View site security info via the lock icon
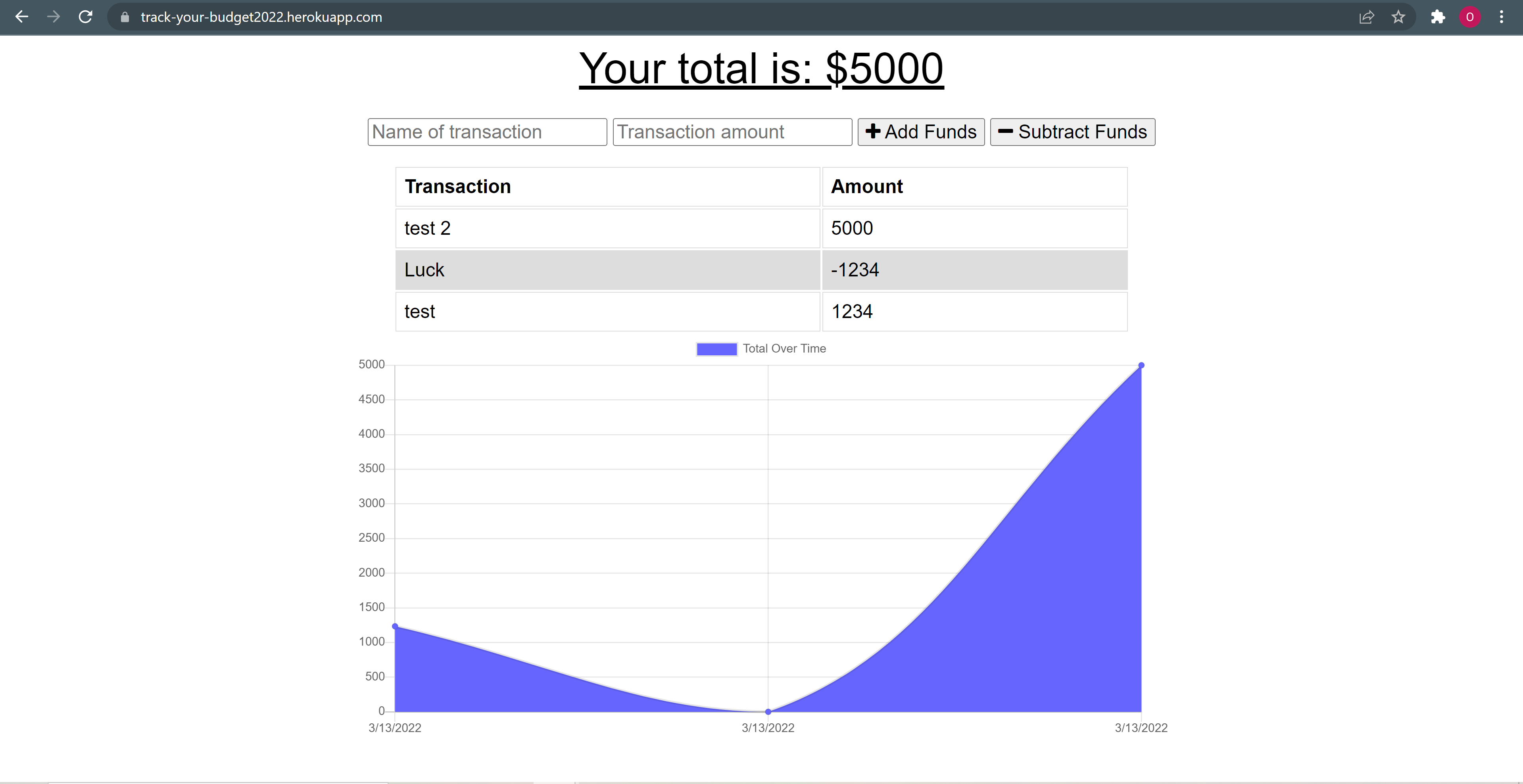Screen dimensions: 1523x784 [x=125, y=17]
